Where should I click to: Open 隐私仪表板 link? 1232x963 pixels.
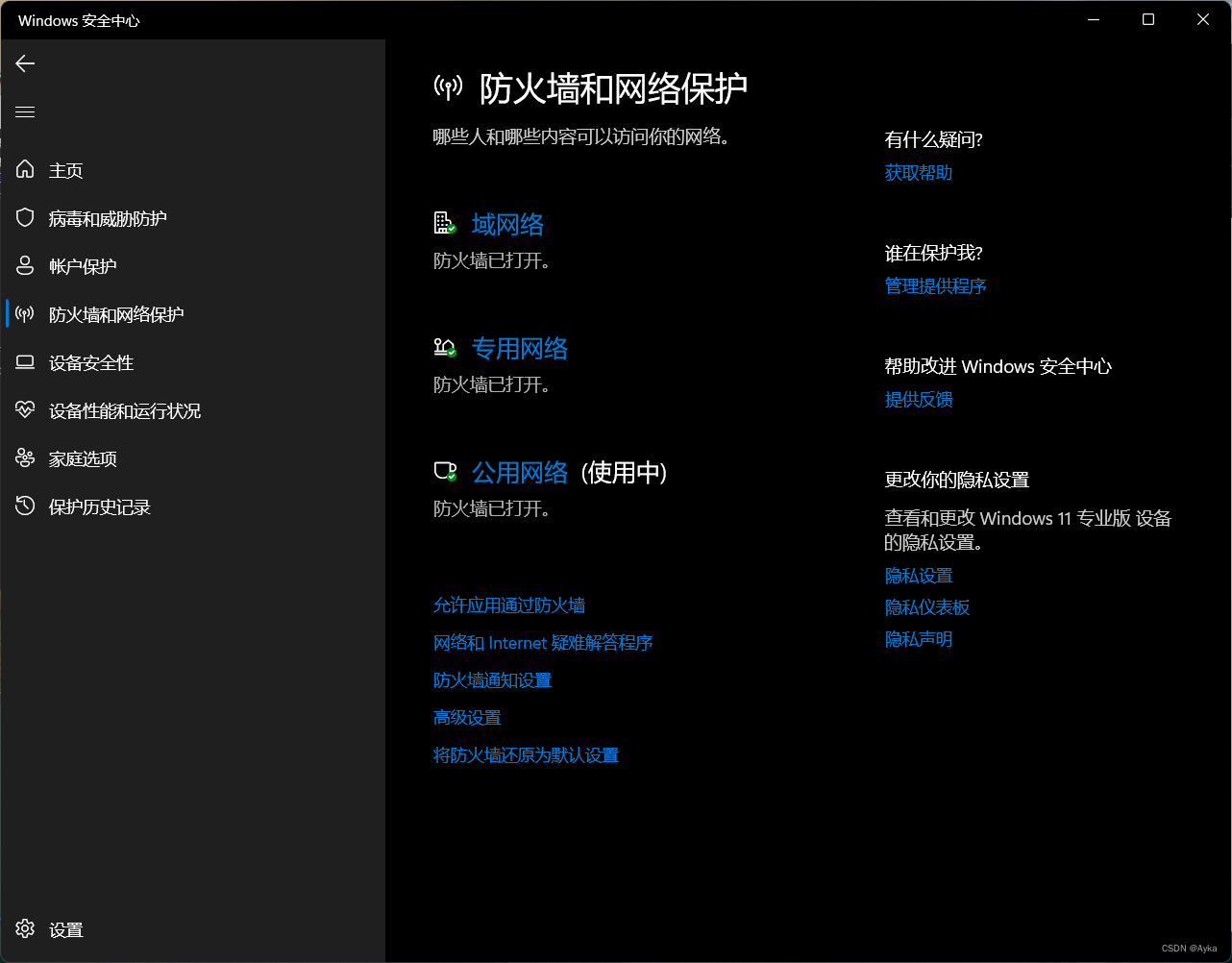[927, 607]
